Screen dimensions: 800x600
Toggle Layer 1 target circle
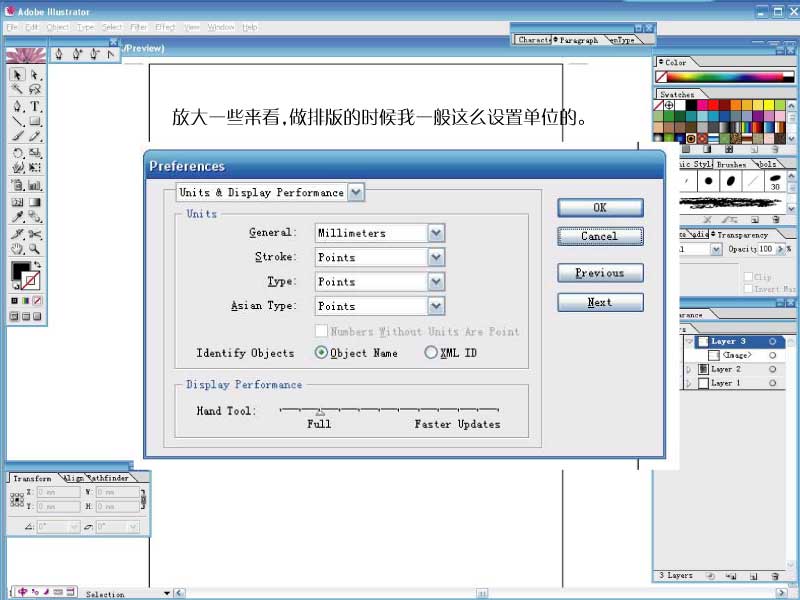pos(772,383)
